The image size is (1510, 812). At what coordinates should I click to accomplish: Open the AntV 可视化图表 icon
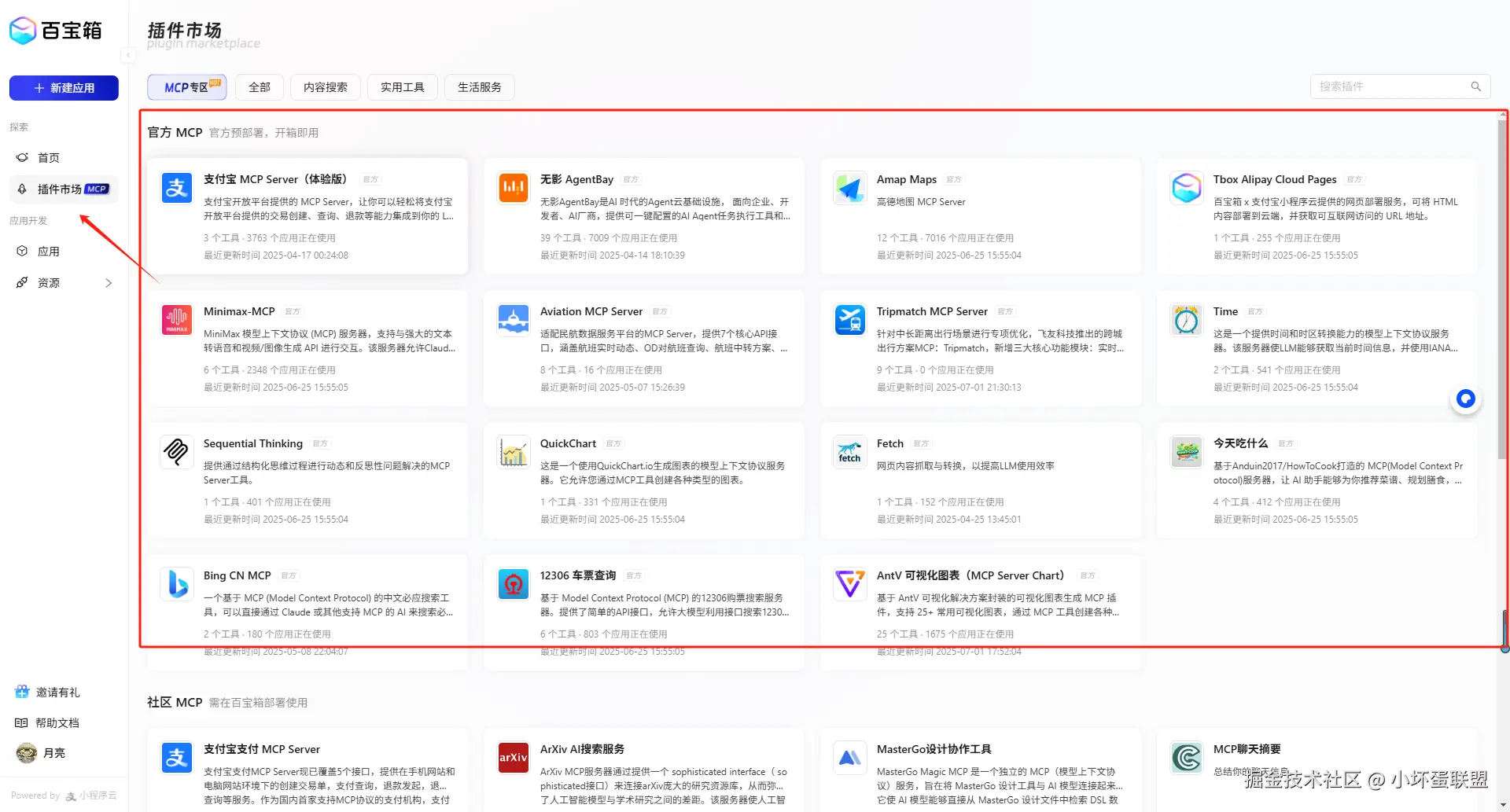[x=850, y=585]
